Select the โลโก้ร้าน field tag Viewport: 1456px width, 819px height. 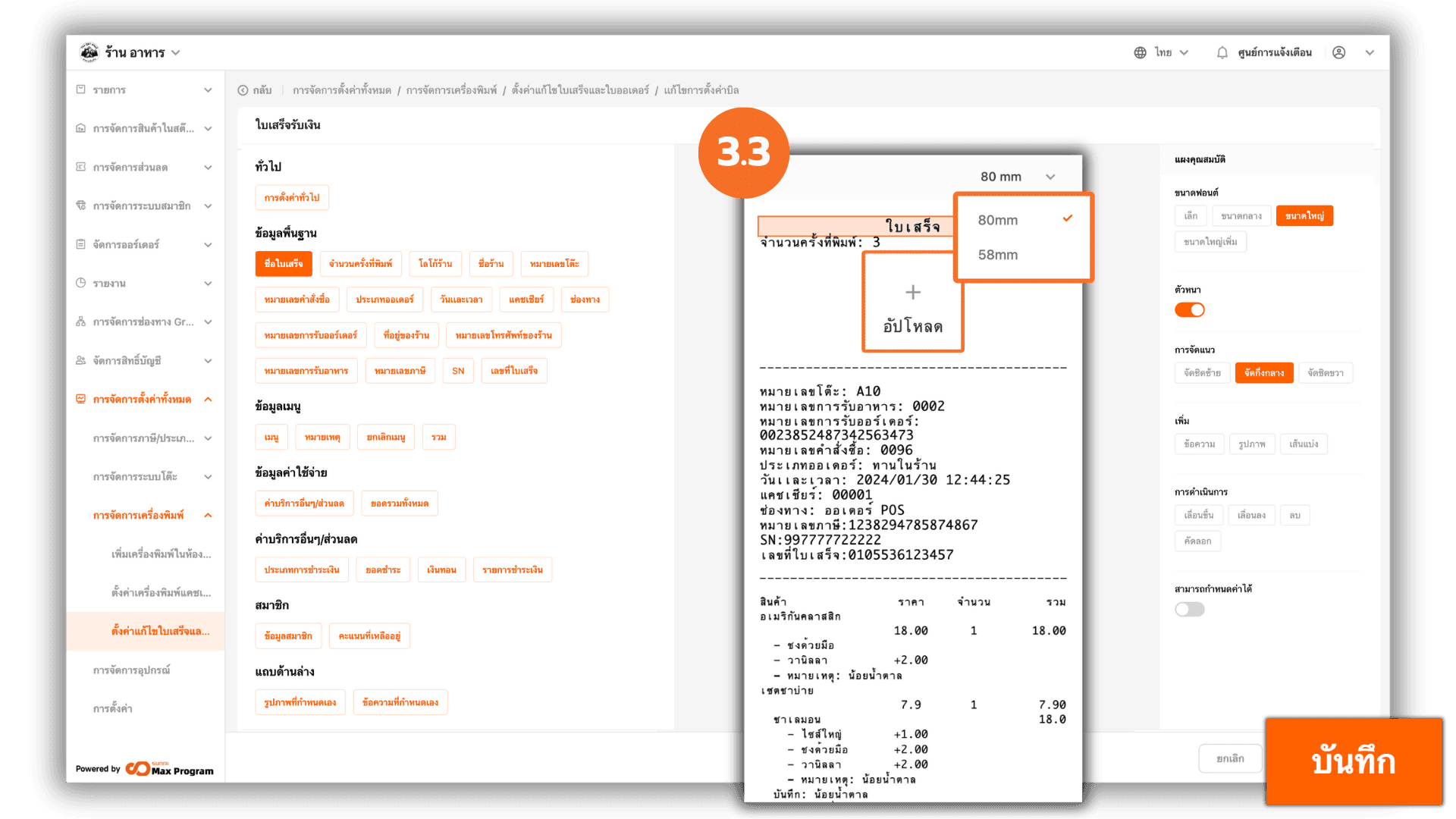[x=435, y=264]
